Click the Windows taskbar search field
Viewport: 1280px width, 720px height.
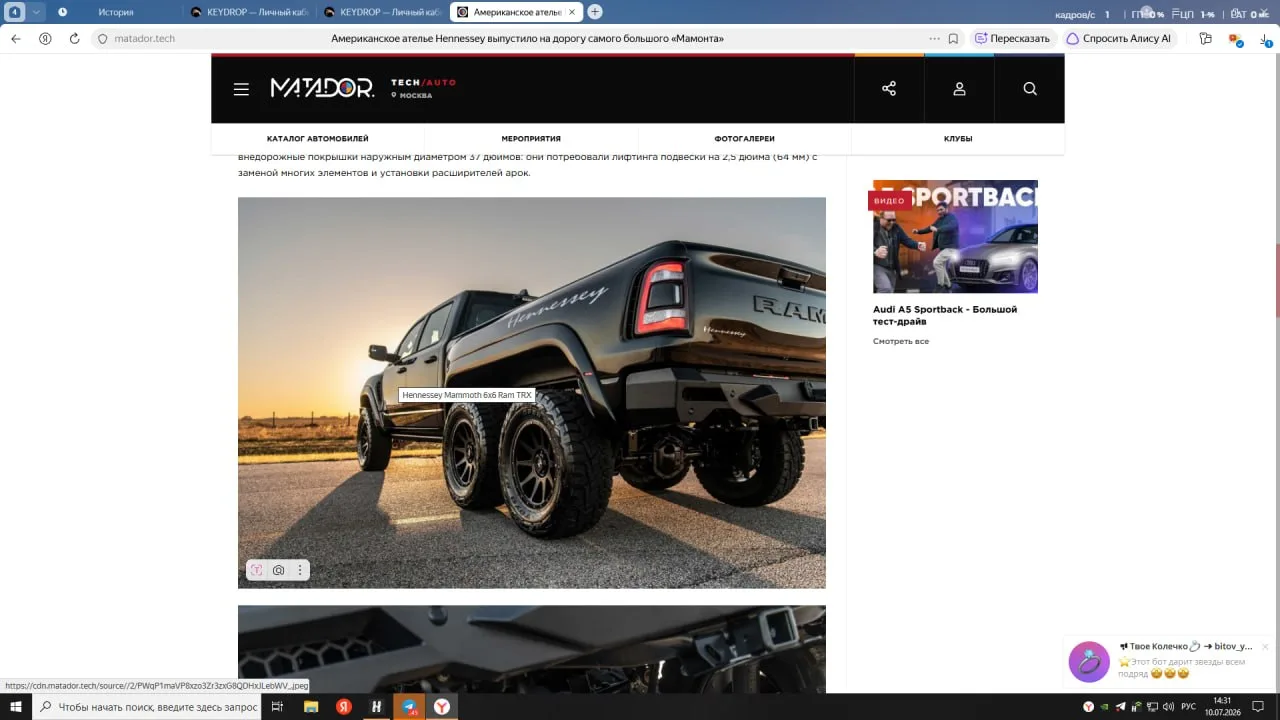[148, 706]
